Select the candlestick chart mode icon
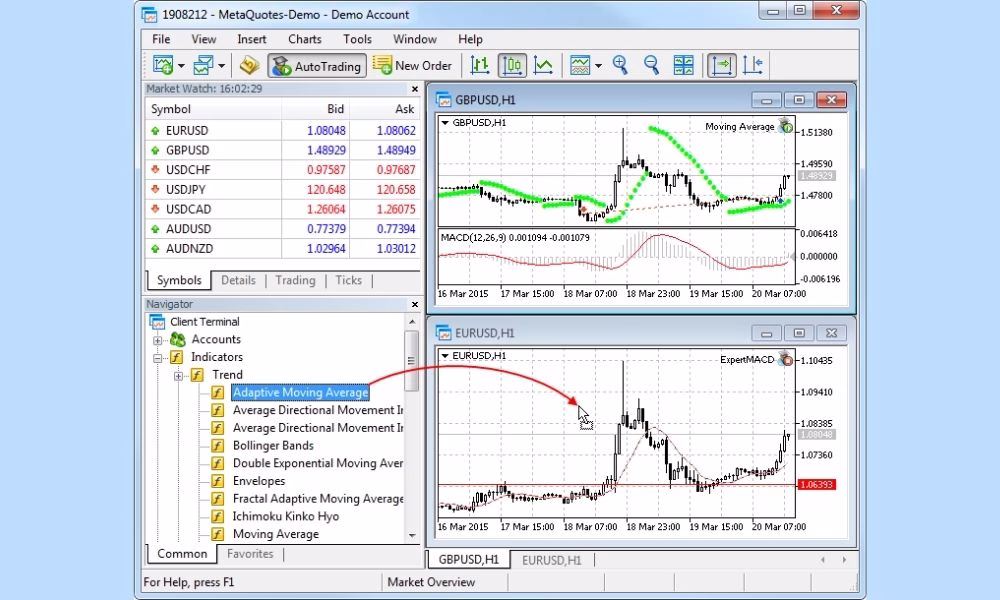This screenshot has width=1000, height=600. [511, 66]
